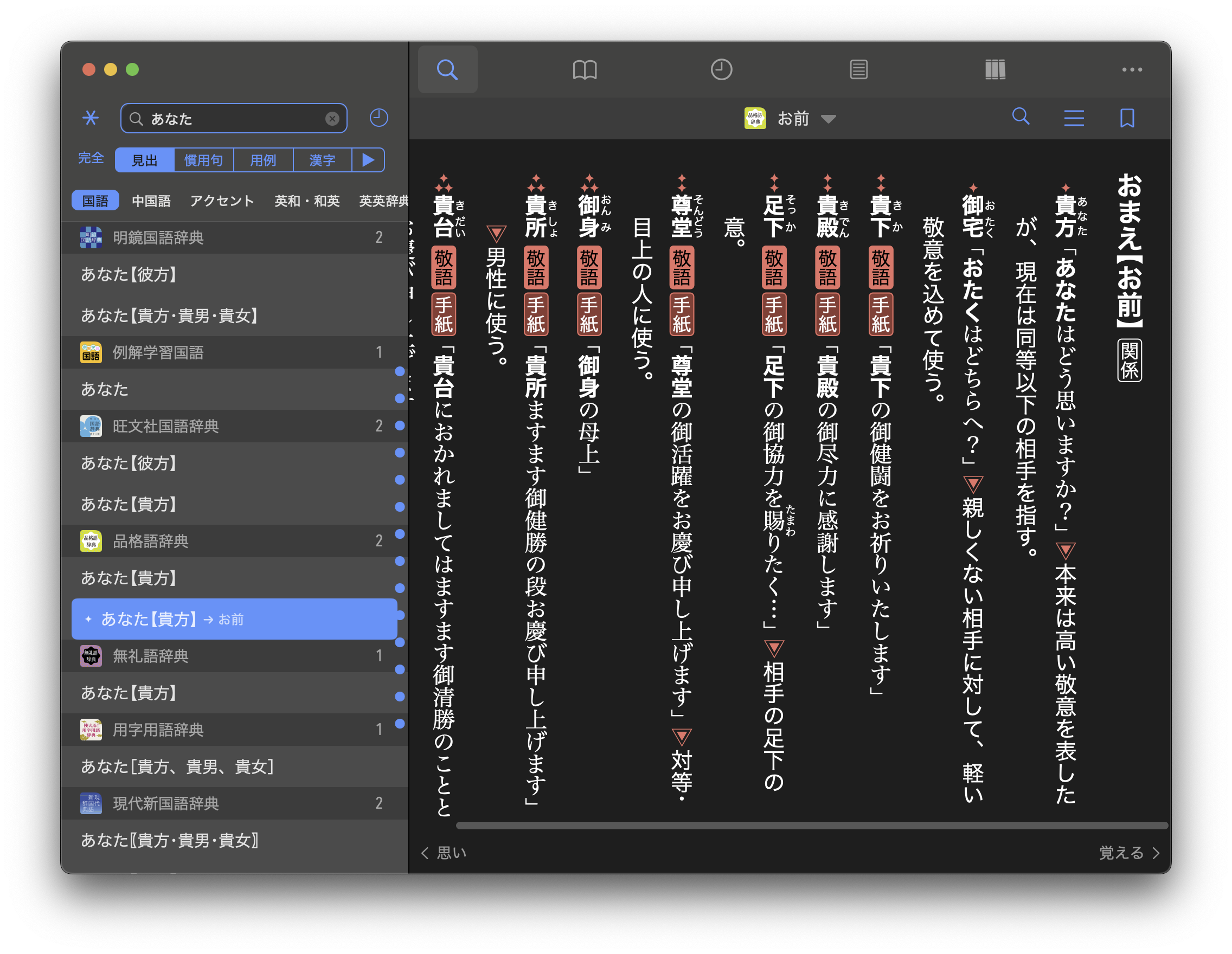The width and height of the screenshot is (1232, 954).
Task: Click the in-page search magnifier icon
Action: tap(1021, 117)
